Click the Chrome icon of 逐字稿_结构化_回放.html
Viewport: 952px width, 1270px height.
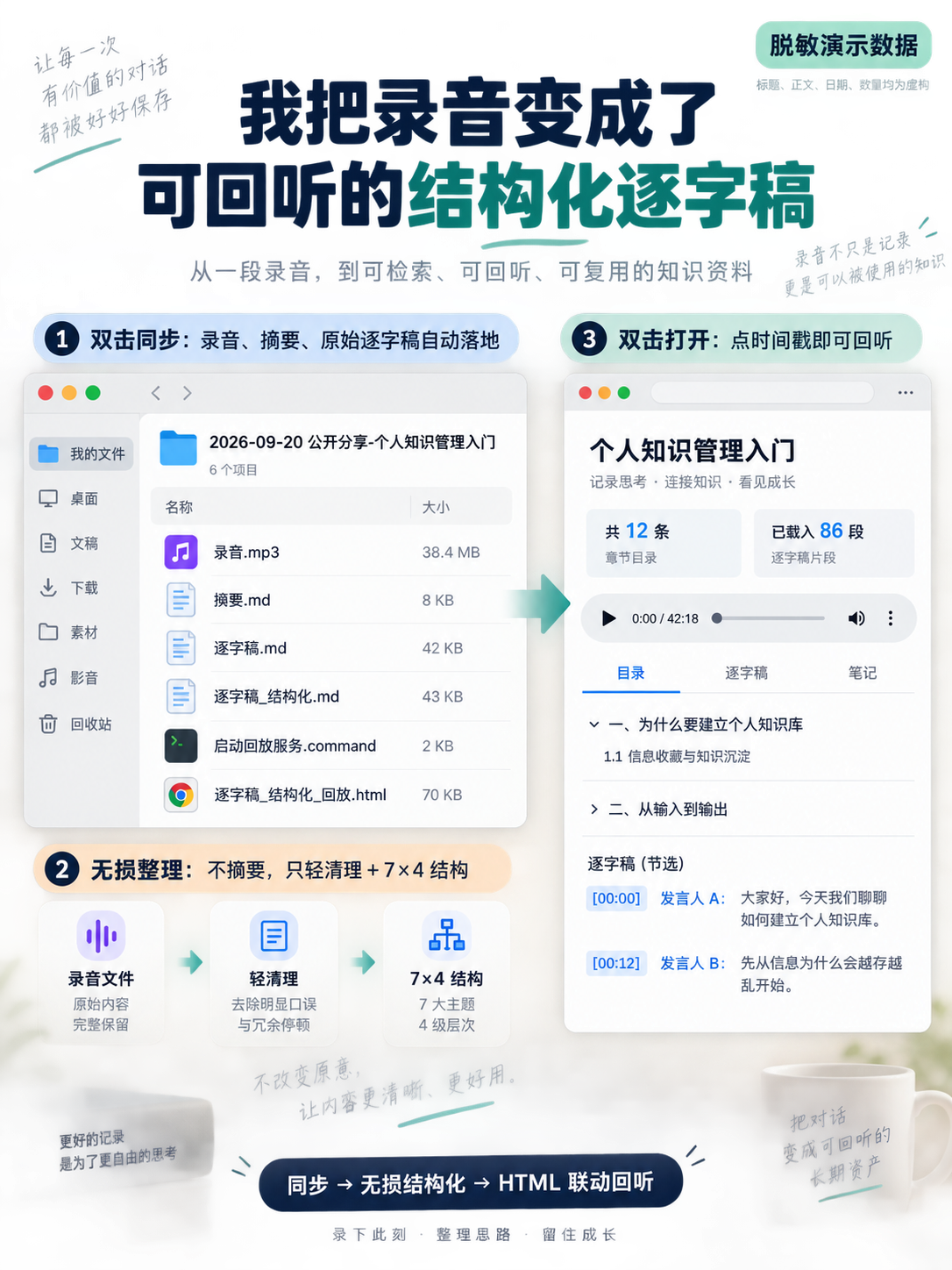tap(181, 795)
